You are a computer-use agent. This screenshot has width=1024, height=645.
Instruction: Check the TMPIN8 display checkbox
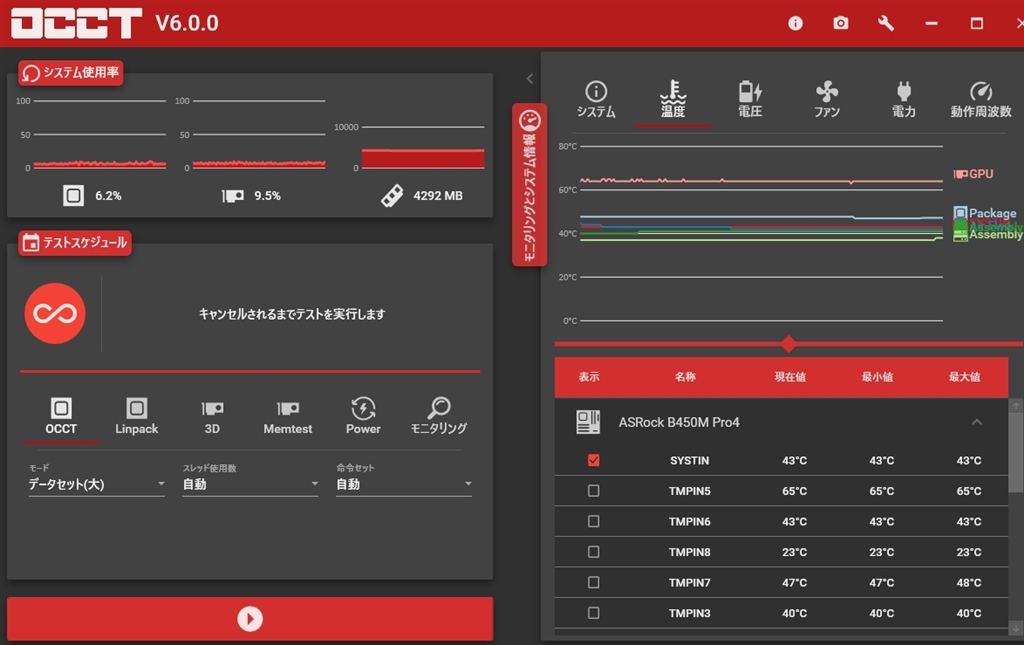(x=594, y=552)
